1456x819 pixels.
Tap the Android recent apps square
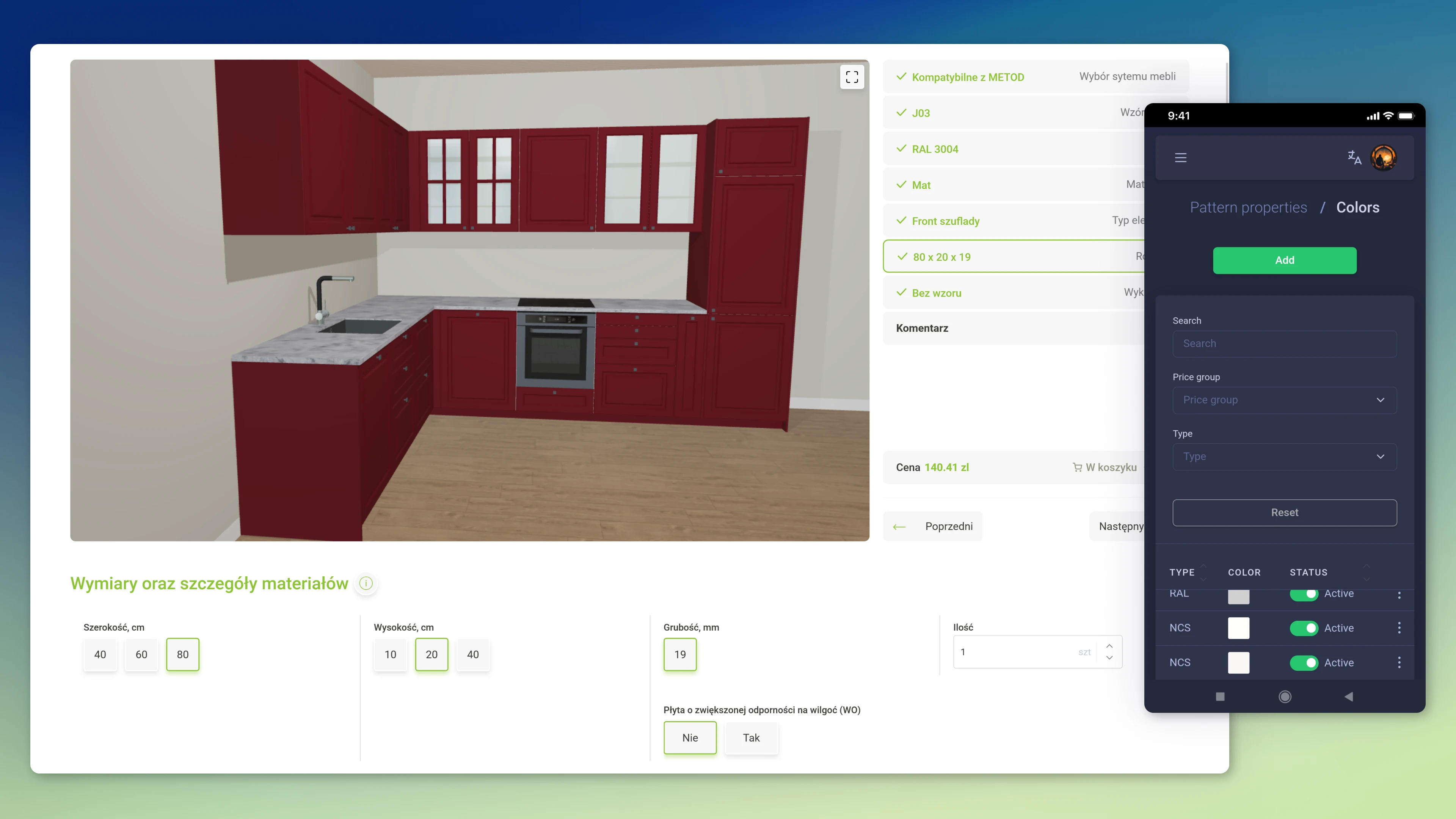pos(1220,697)
